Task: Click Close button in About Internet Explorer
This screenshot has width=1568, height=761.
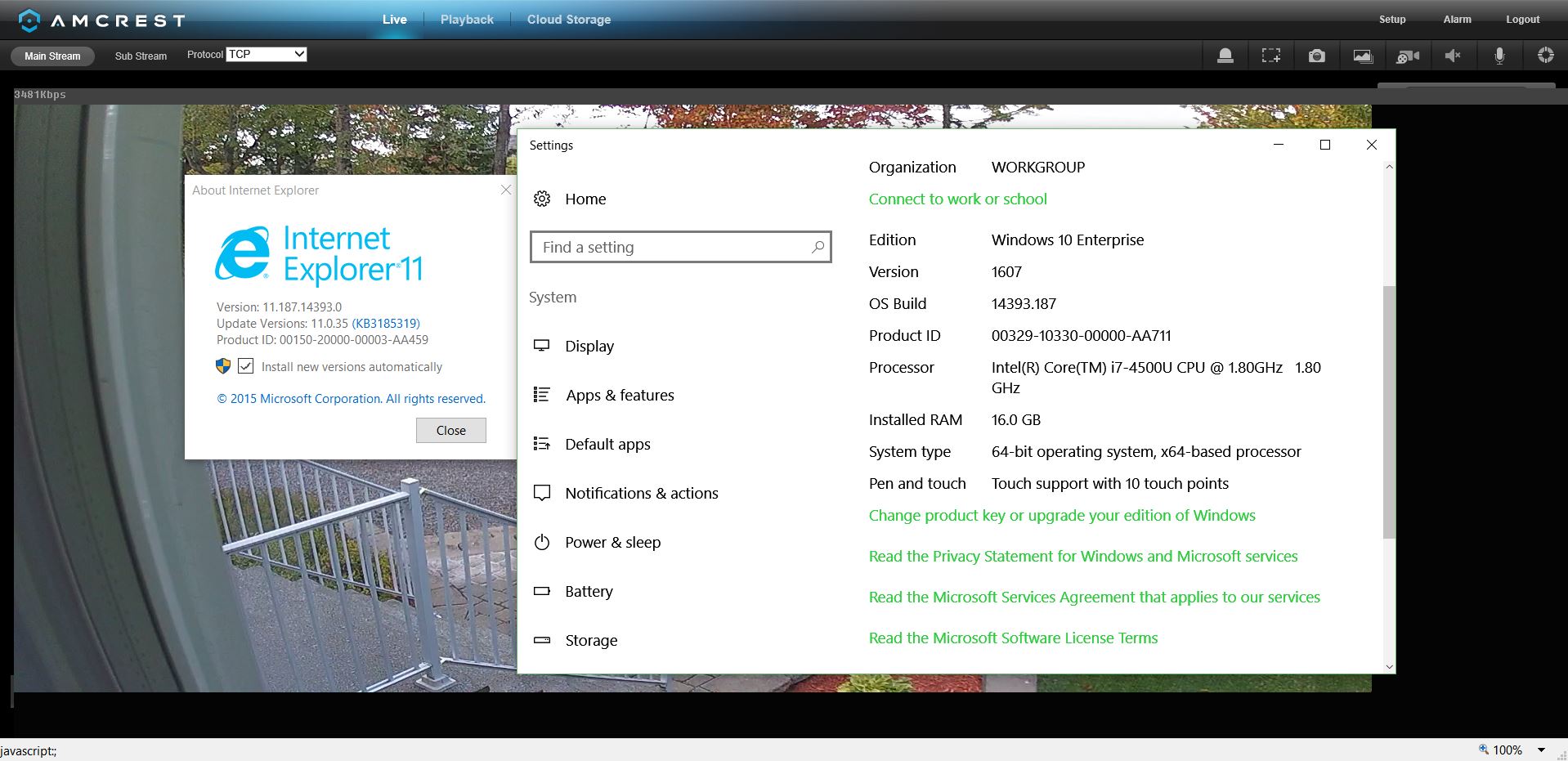Action: click(451, 430)
